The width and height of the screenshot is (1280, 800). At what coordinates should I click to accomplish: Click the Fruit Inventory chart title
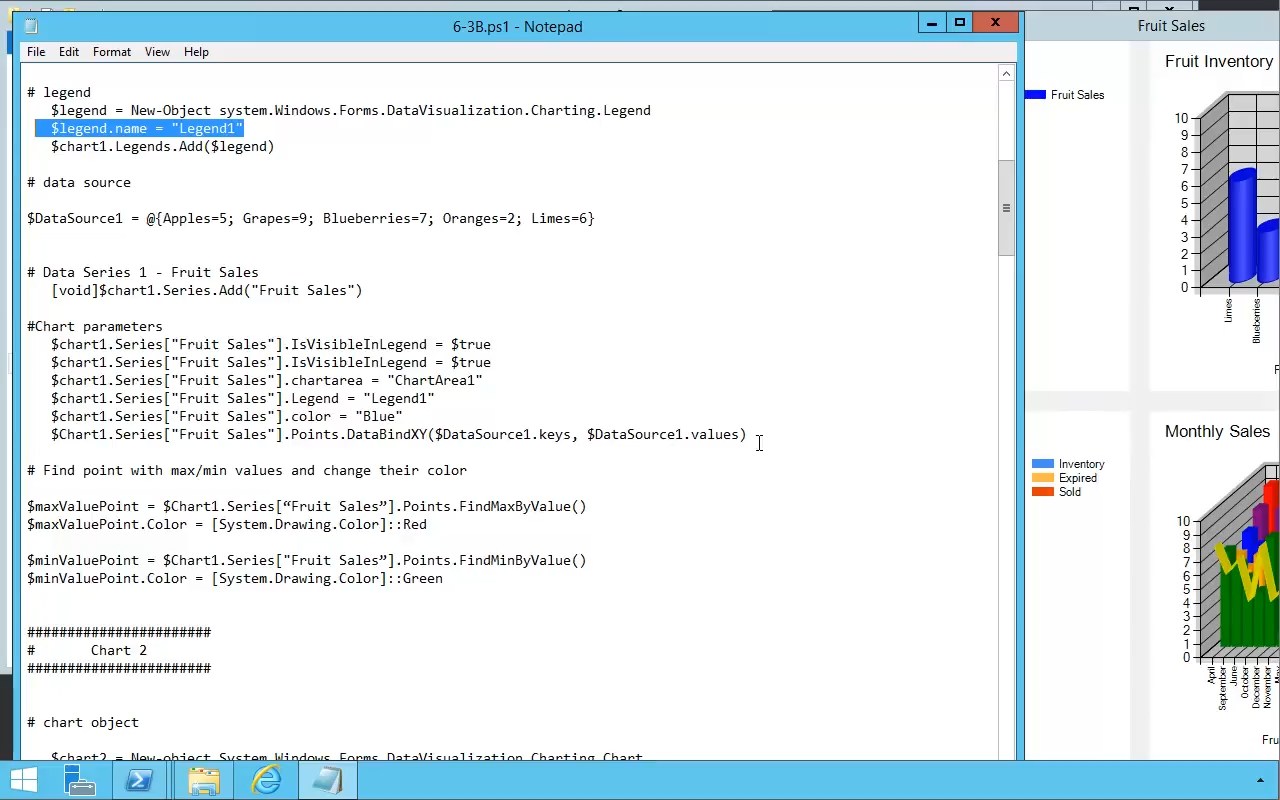(x=1219, y=61)
